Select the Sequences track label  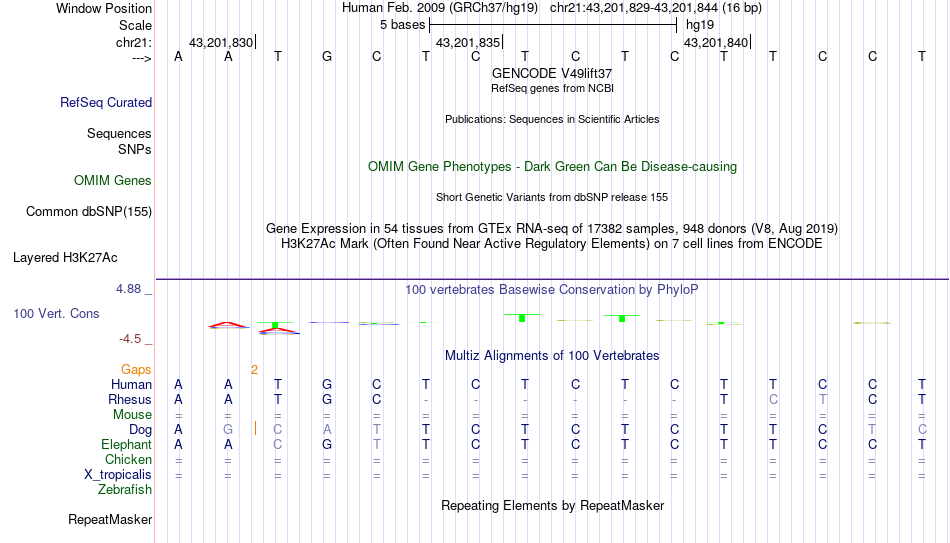[119, 133]
